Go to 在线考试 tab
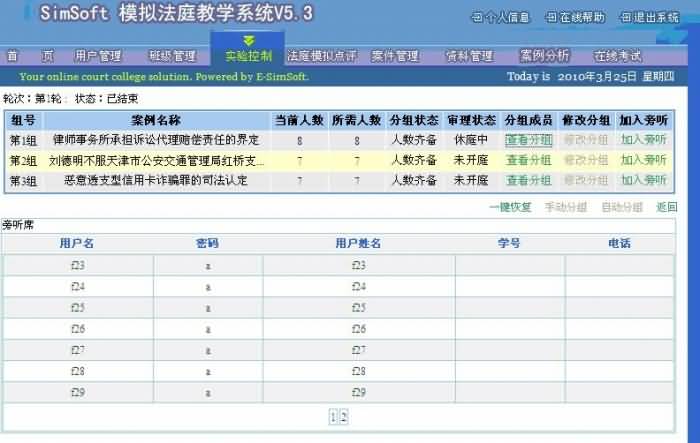 [x=618, y=56]
